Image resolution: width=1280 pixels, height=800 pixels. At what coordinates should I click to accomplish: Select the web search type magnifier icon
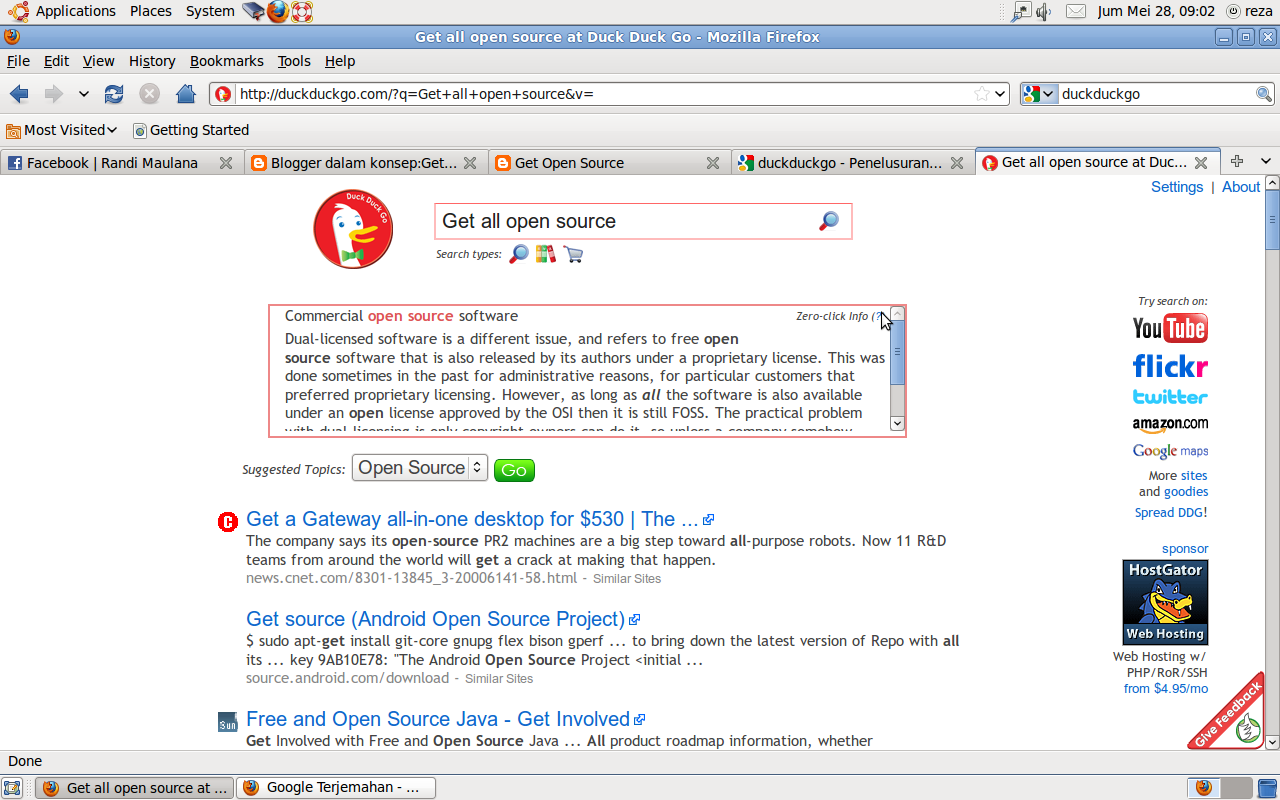(518, 254)
